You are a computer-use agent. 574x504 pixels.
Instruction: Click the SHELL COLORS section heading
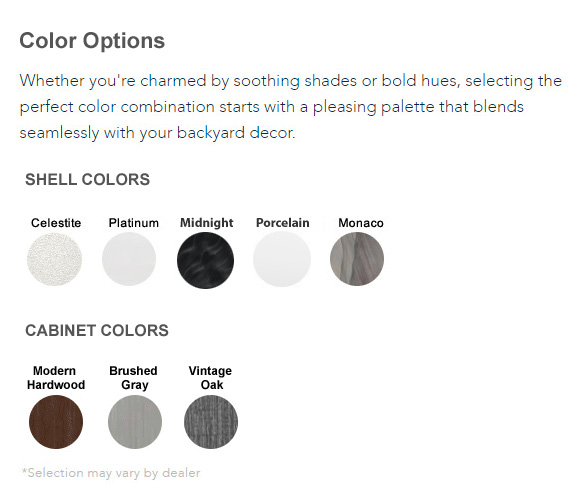(x=87, y=180)
